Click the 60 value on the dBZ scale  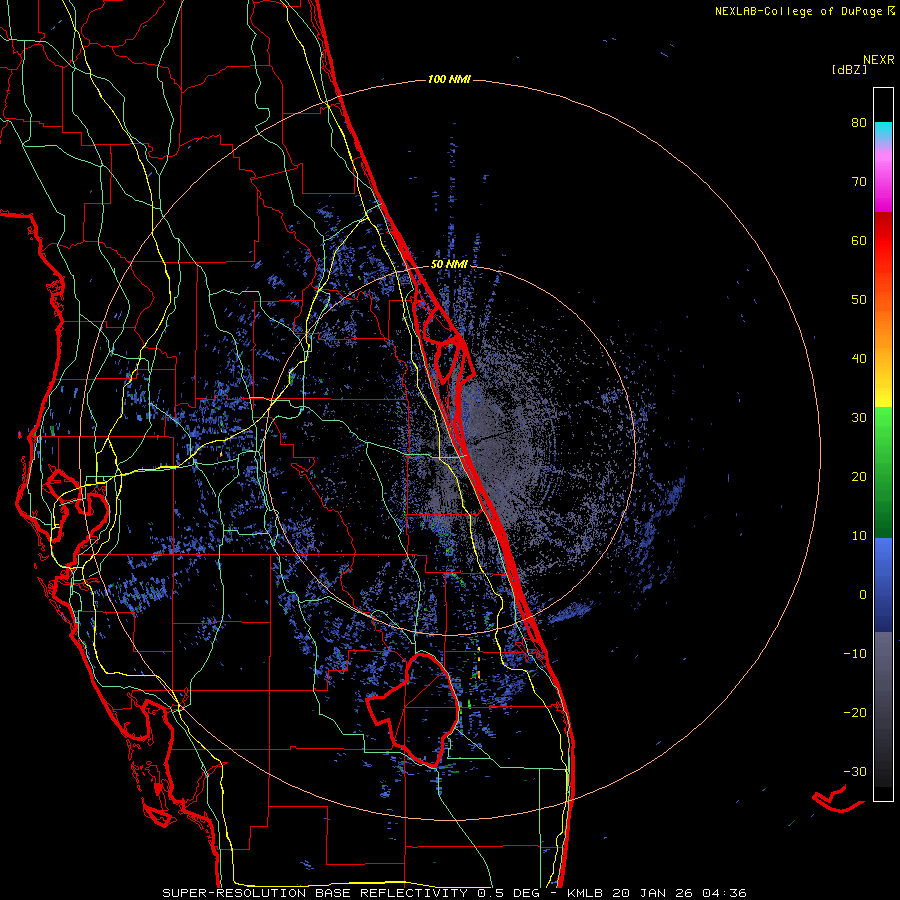click(859, 241)
